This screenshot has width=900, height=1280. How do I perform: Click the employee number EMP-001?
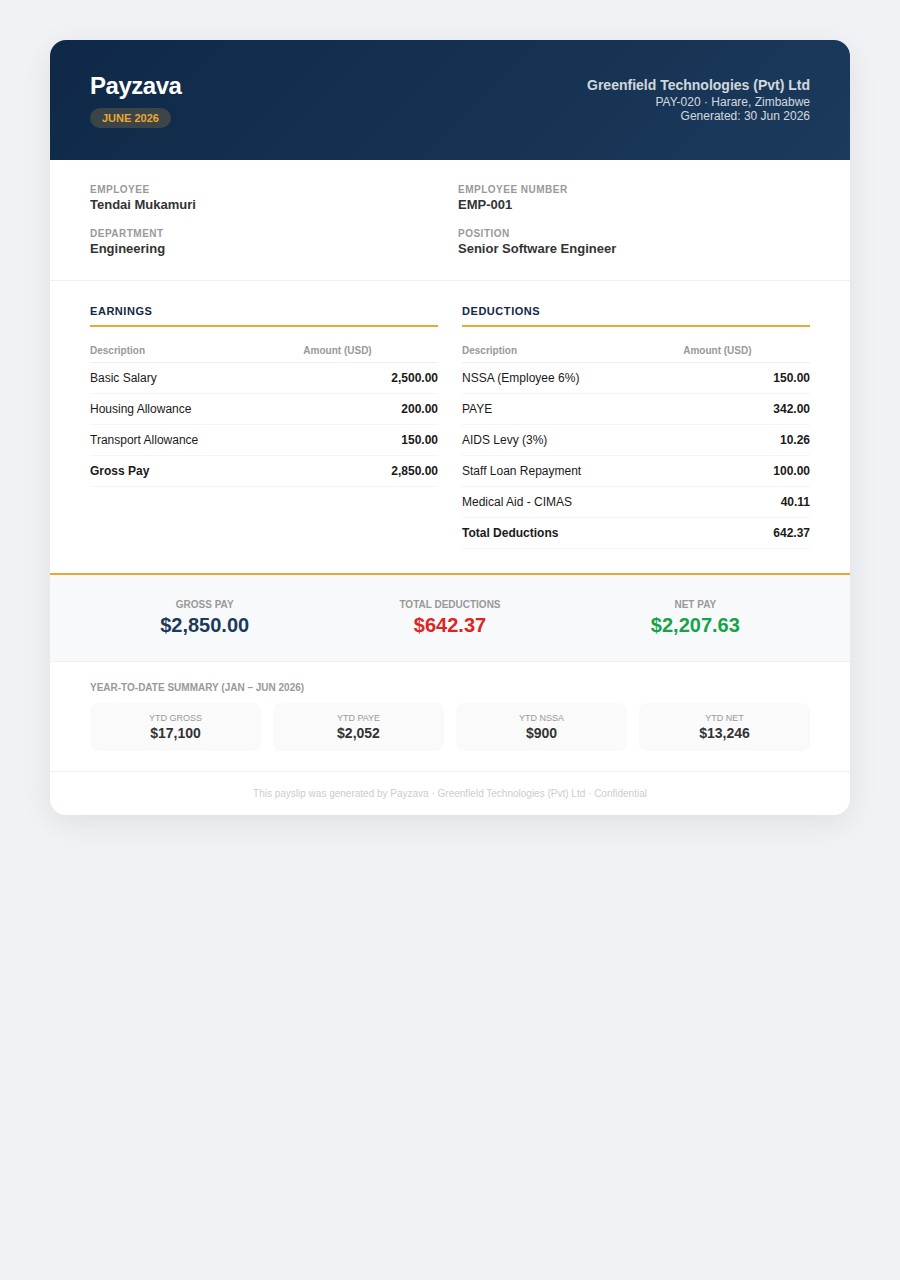tap(485, 205)
